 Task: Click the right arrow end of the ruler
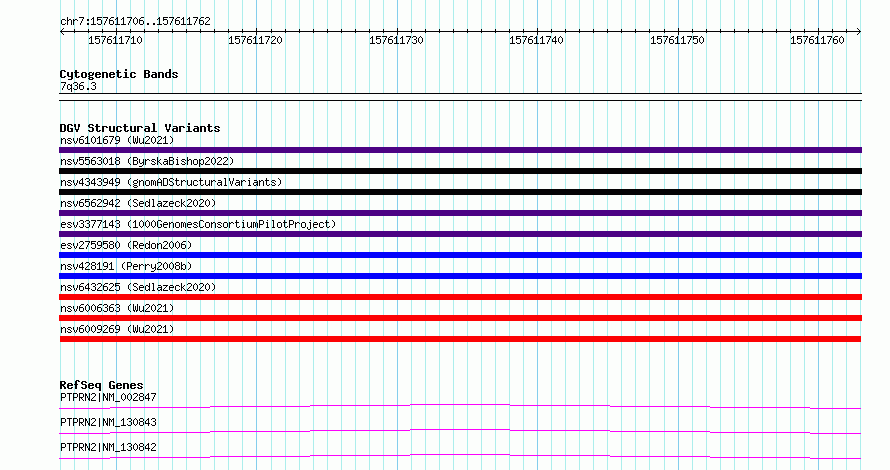coord(859,31)
